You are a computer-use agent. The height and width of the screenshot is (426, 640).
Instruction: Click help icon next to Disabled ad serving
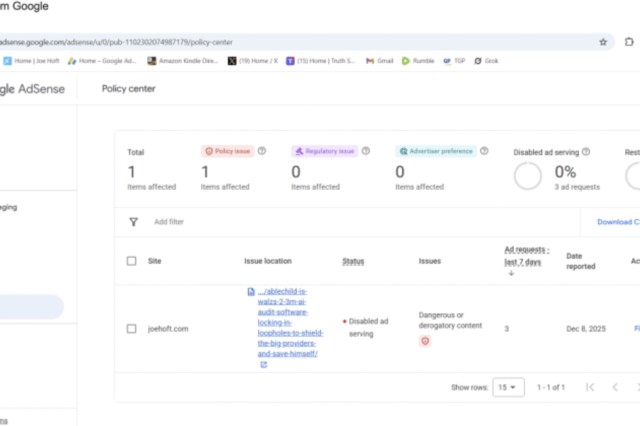586,152
